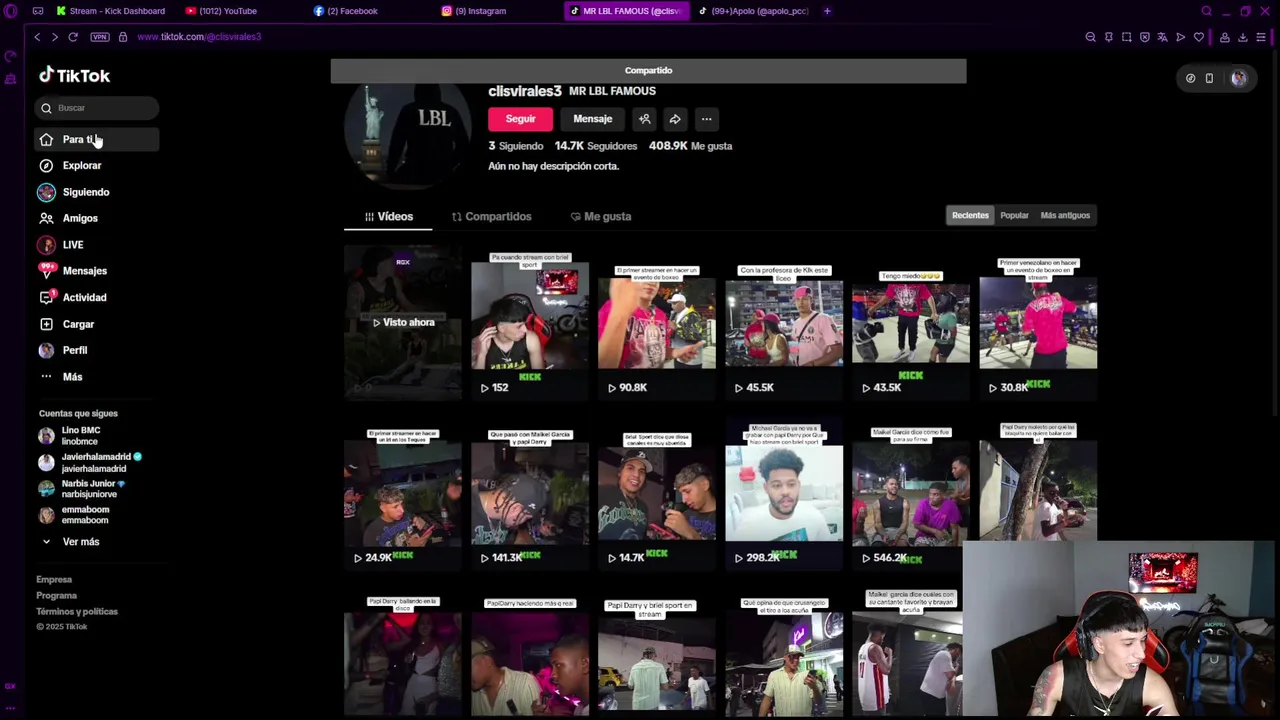1280x720 pixels.
Task: Switch to YouTube browser tab
Action: click(222, 11)
